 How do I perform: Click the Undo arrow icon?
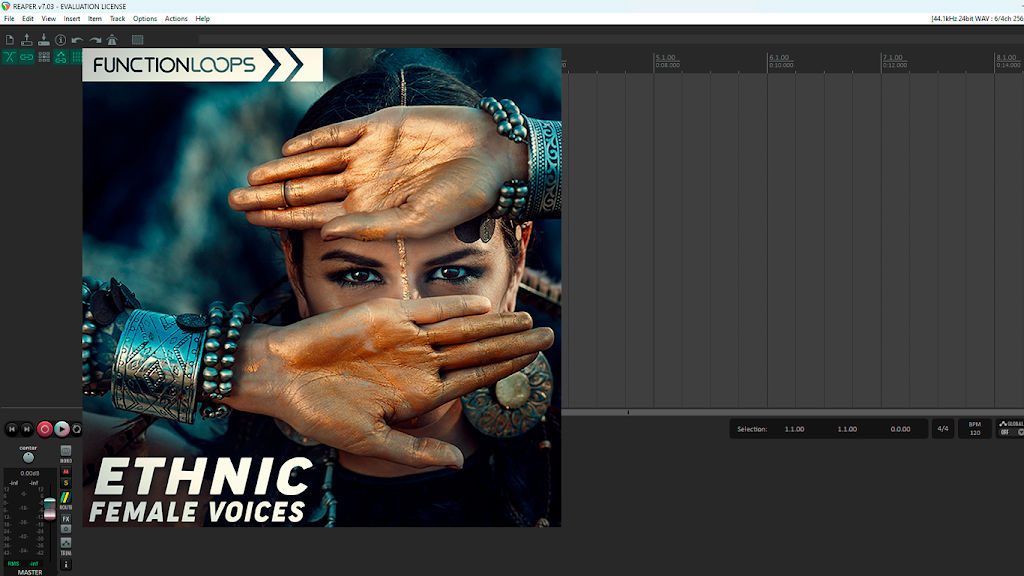click(x=78, y=40)
